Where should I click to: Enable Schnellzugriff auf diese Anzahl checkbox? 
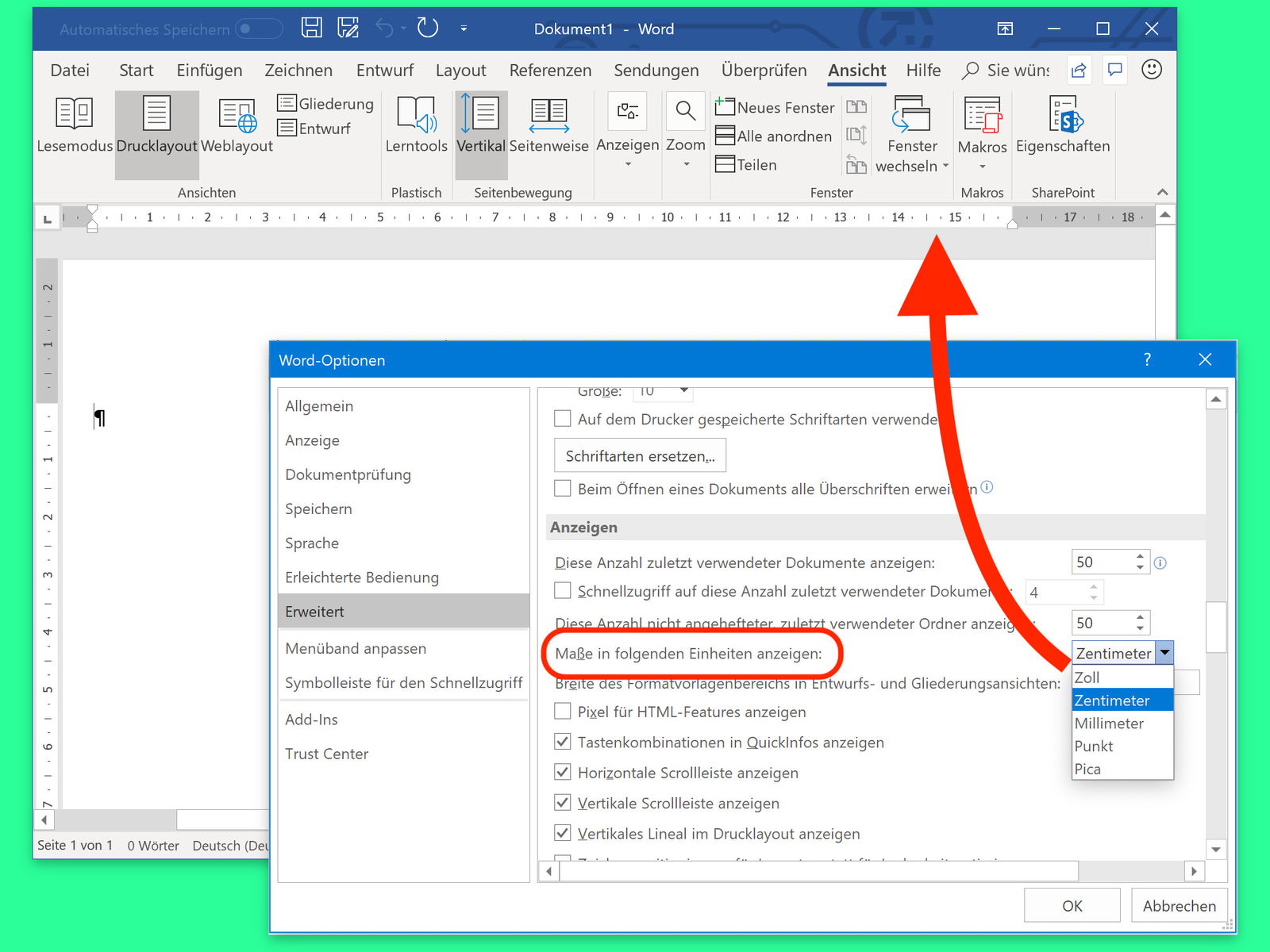tap(563, 590)
